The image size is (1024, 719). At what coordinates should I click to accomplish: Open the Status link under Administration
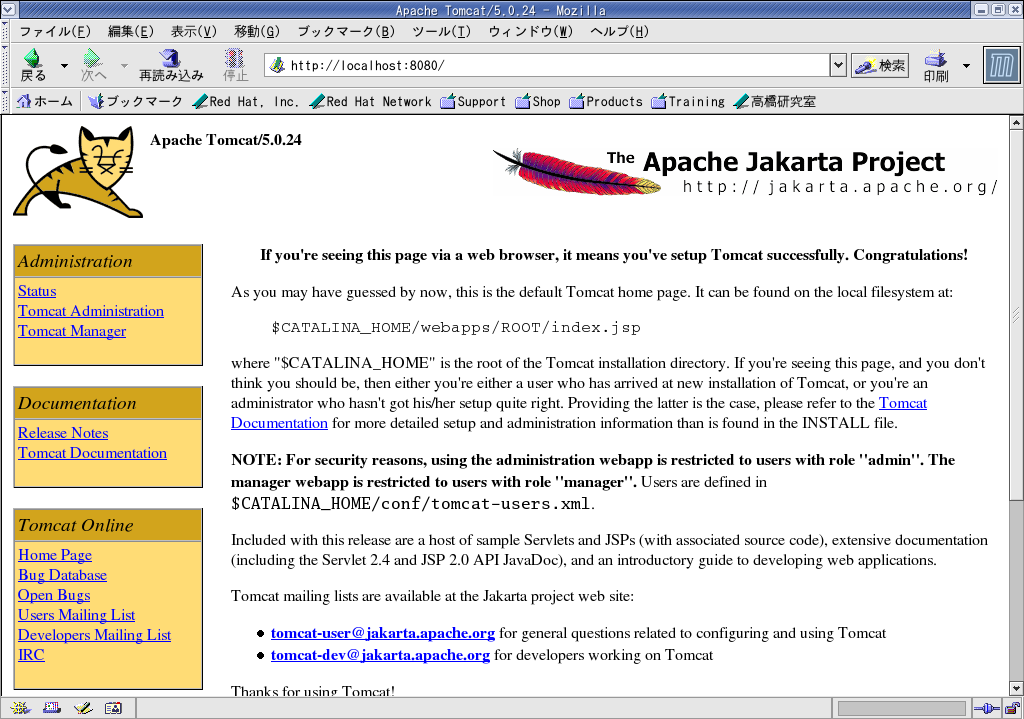coord(37,291)
